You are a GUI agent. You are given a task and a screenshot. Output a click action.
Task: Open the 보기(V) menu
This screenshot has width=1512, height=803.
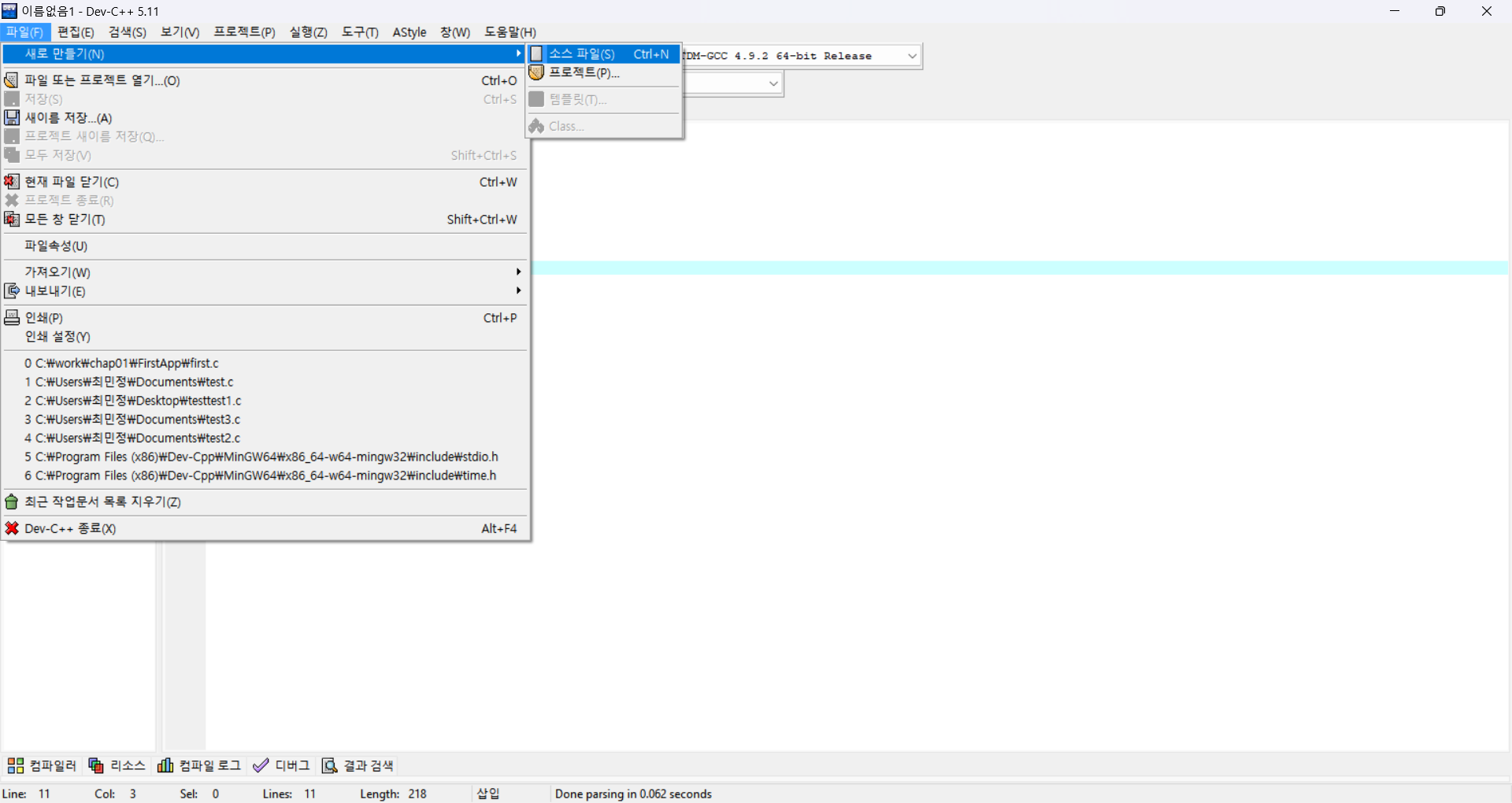point(180,32)
